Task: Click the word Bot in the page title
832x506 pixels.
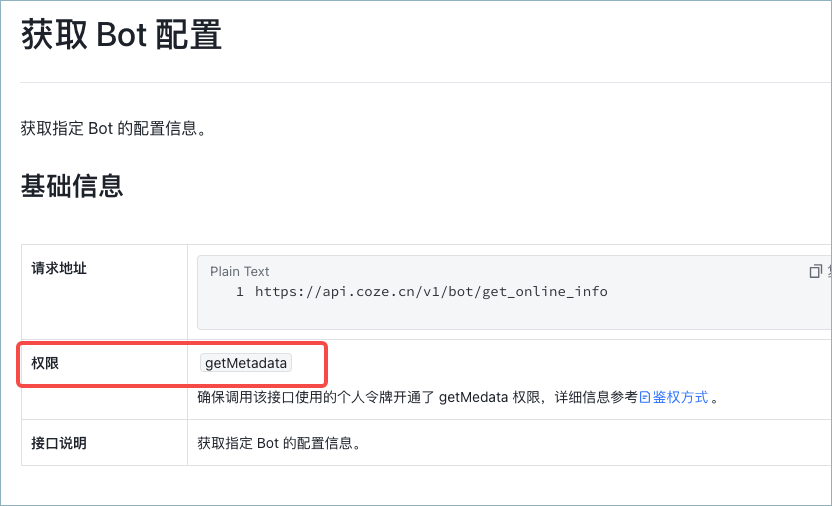Action: 122,35
